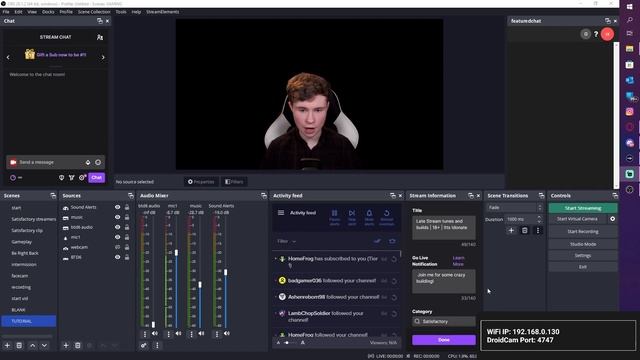Increase the transition Duration value
This screenshot has height=360, width=640.
[x=539, y=217]
